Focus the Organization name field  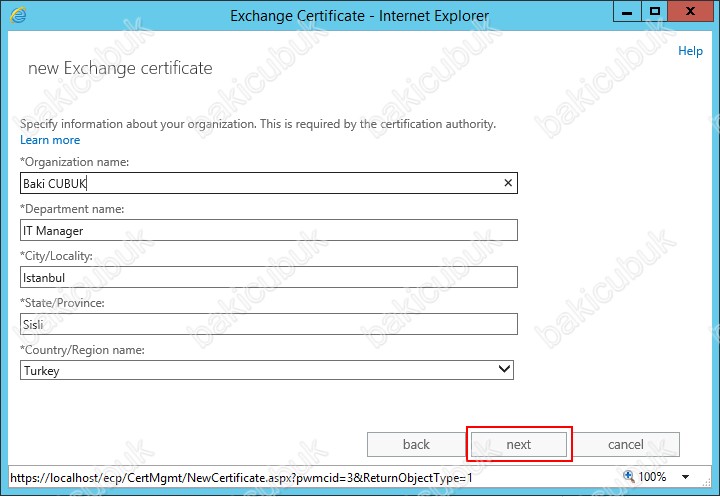click(269, 183)
